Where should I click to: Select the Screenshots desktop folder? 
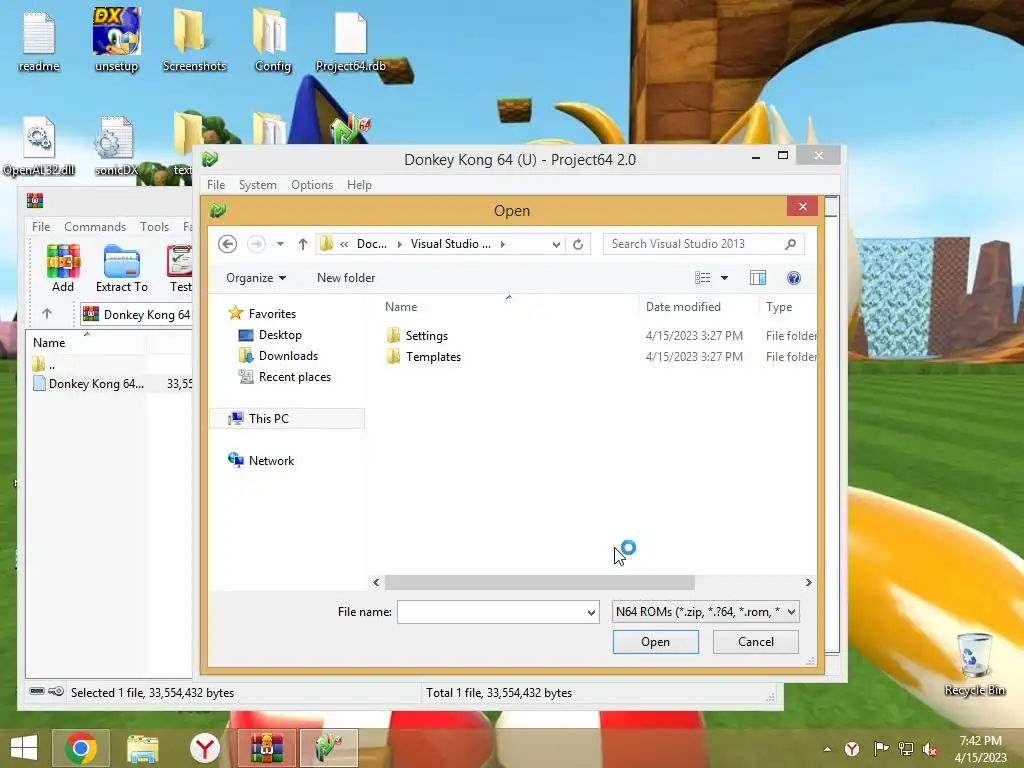[194, 41]
